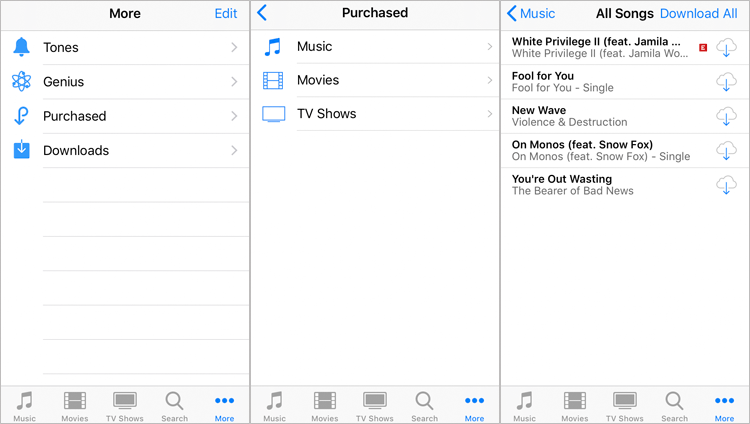
Task: Download White Privilege II via cloud icon
Action: point(726,47)
